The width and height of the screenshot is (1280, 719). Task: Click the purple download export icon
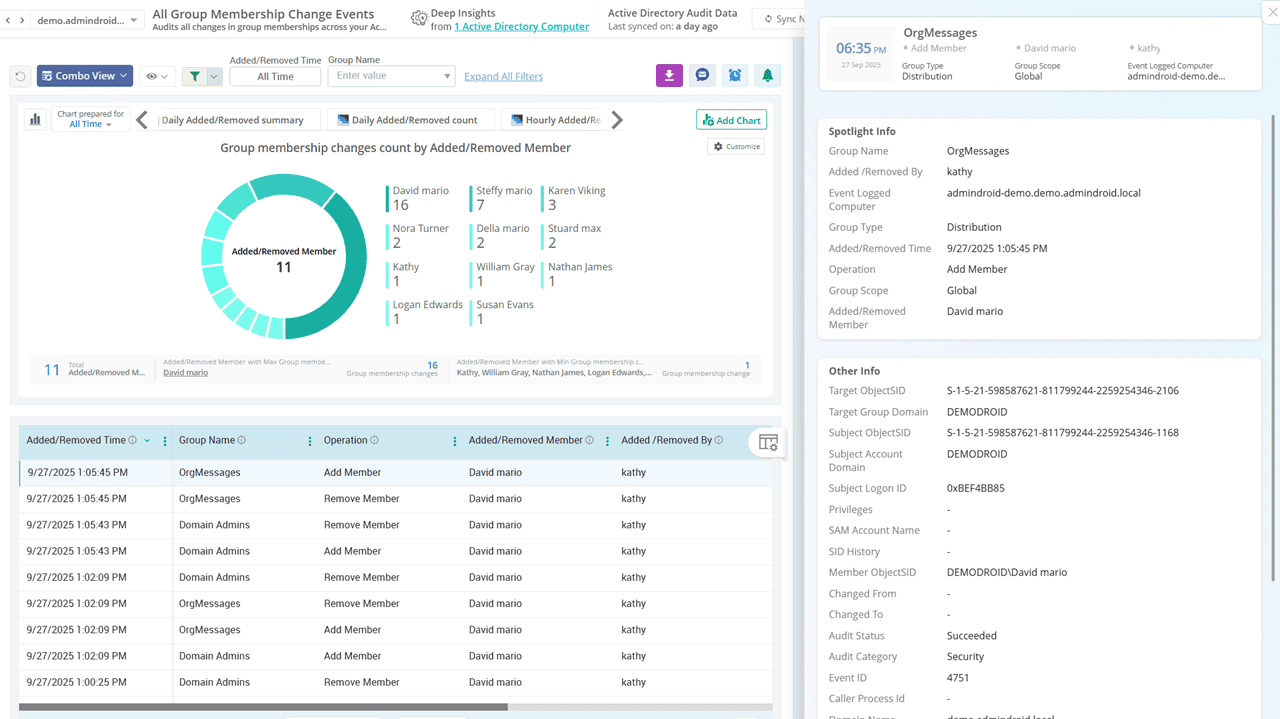click(x=669, y=76)
